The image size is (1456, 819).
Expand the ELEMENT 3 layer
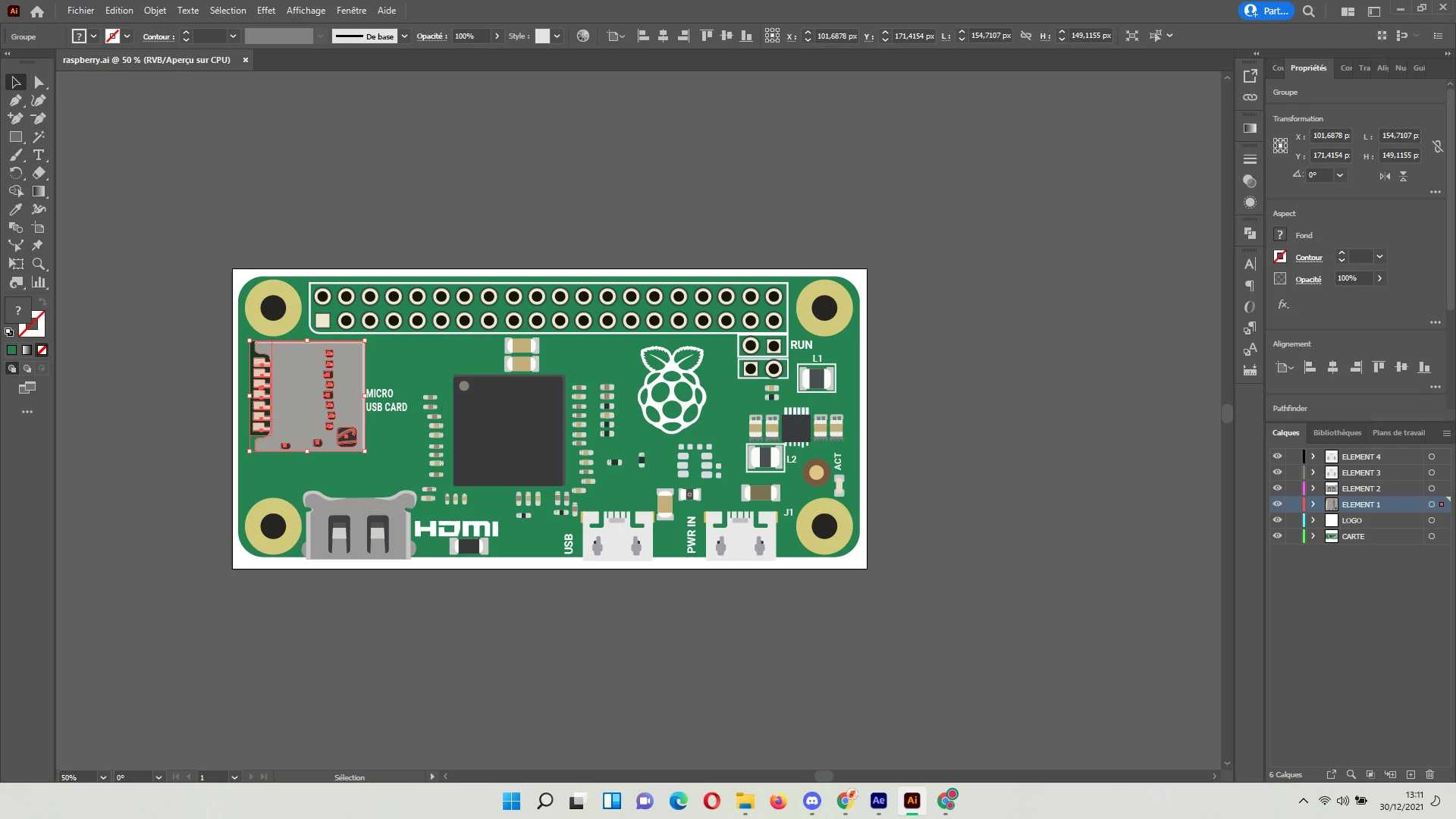(x=1313, y=472)
